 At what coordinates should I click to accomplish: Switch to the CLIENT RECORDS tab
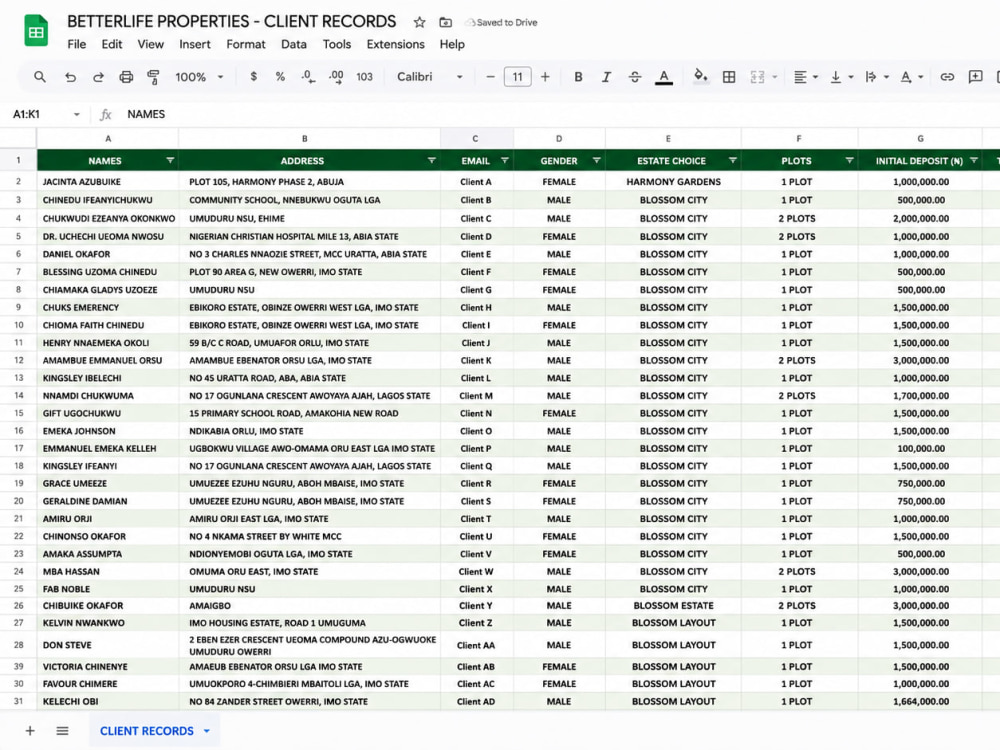click(146, 731)
